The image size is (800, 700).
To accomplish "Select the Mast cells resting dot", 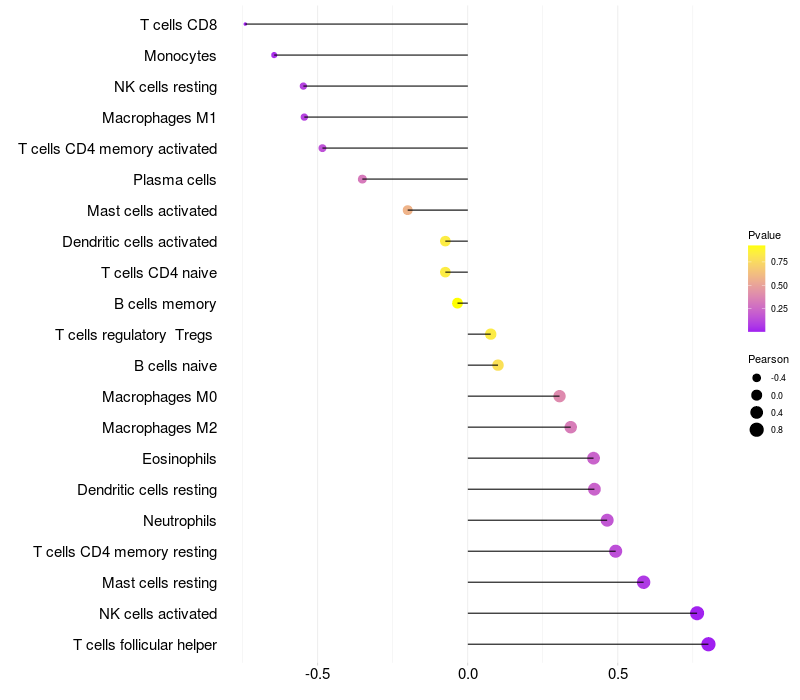I will (x=643, y=582).
